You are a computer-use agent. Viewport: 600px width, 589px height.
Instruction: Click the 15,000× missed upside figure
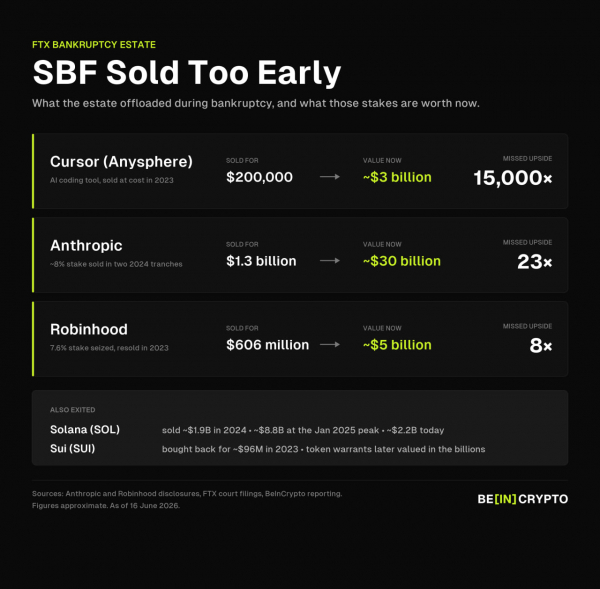(x=513, y=178)
